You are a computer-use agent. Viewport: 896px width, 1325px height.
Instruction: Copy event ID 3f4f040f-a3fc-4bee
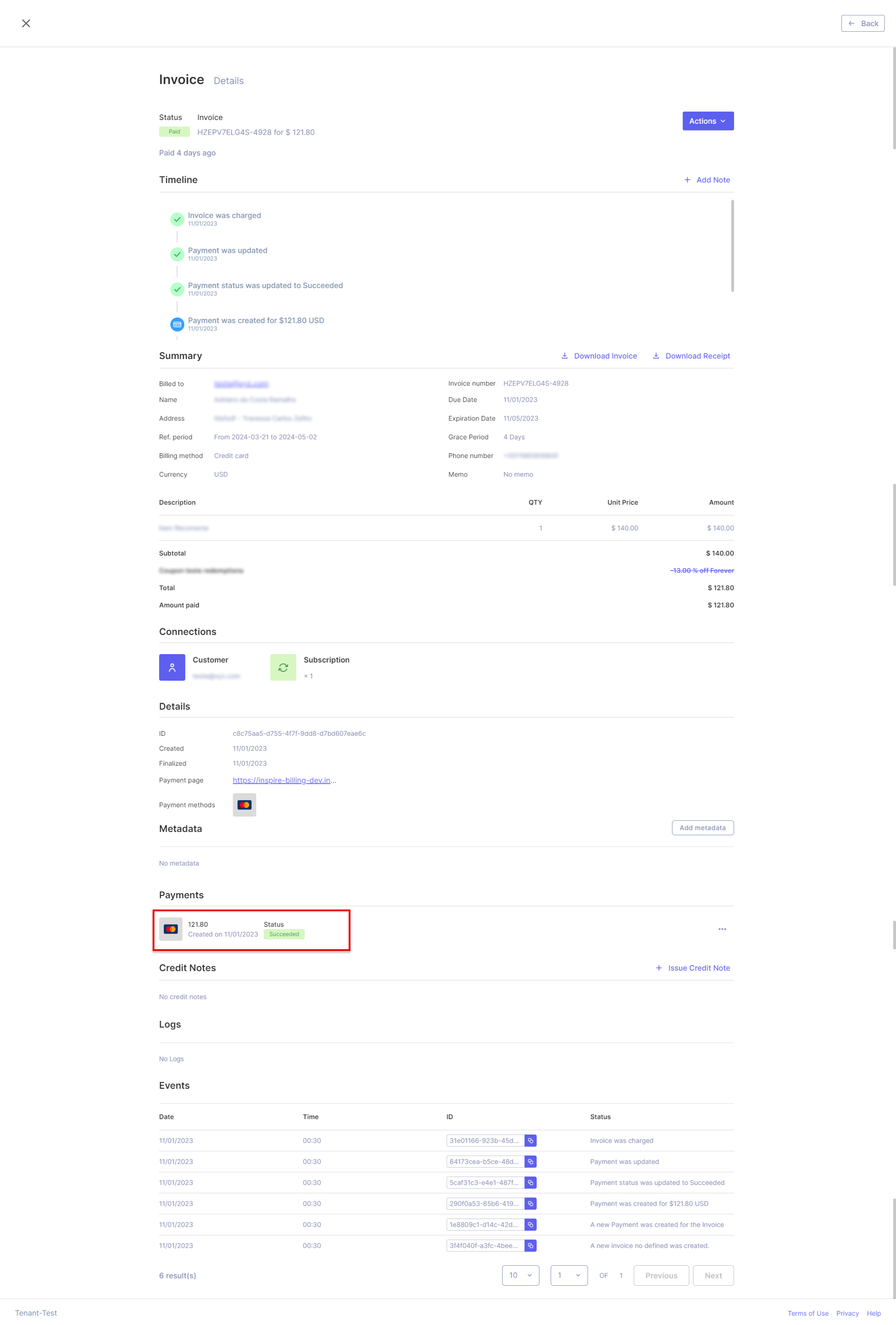pyautogui.click(x=531, y=1246)
